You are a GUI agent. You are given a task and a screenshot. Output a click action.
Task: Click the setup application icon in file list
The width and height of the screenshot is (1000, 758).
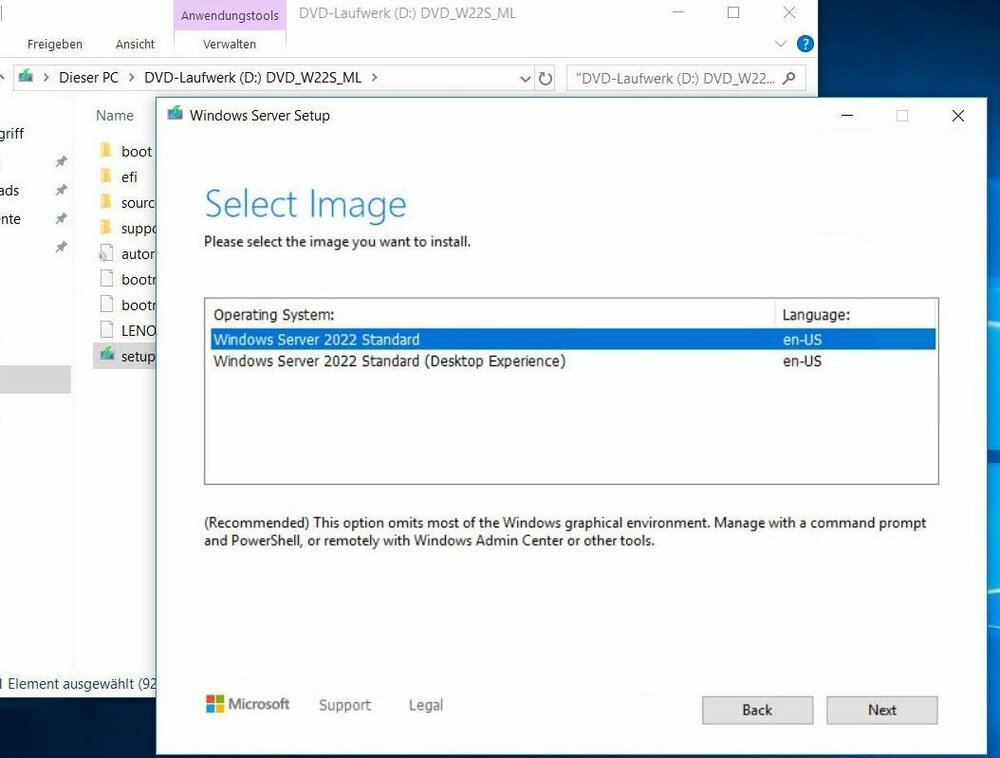pyautogui.click(x=107, y=355)
